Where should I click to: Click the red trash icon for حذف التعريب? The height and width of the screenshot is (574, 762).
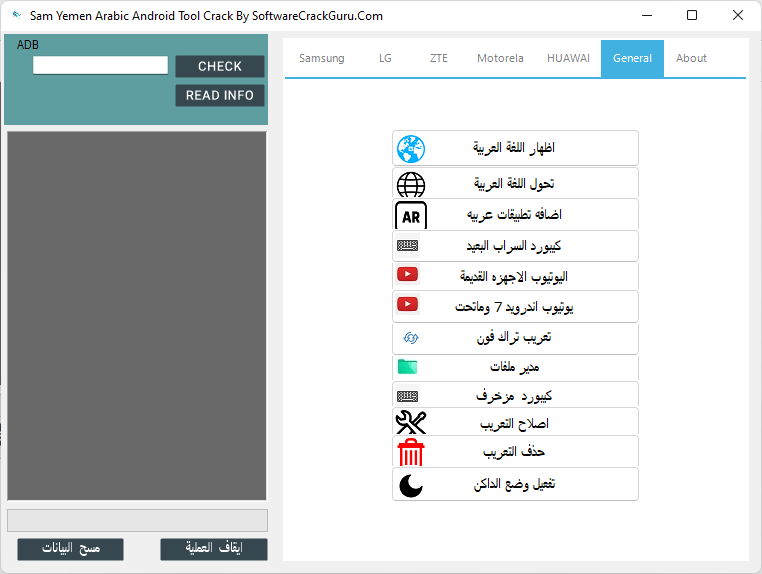point(411,452)
